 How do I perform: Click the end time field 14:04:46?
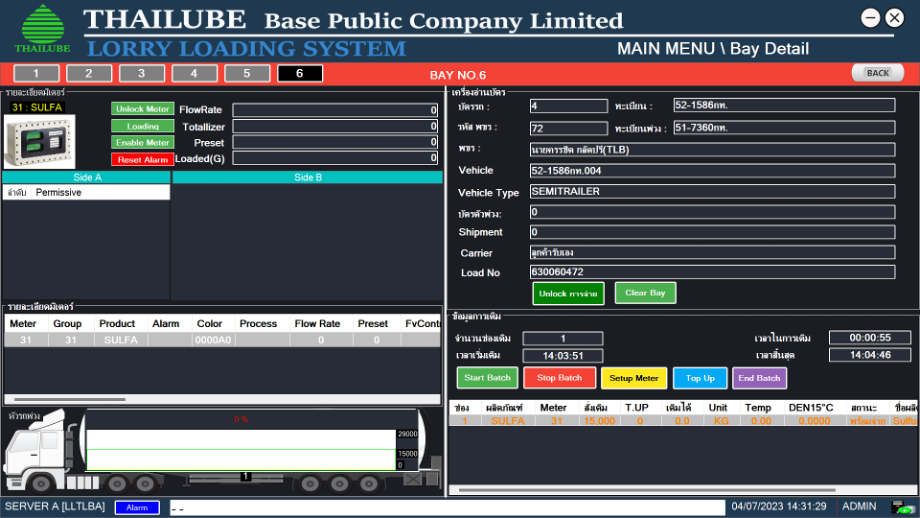click(870, 355)
